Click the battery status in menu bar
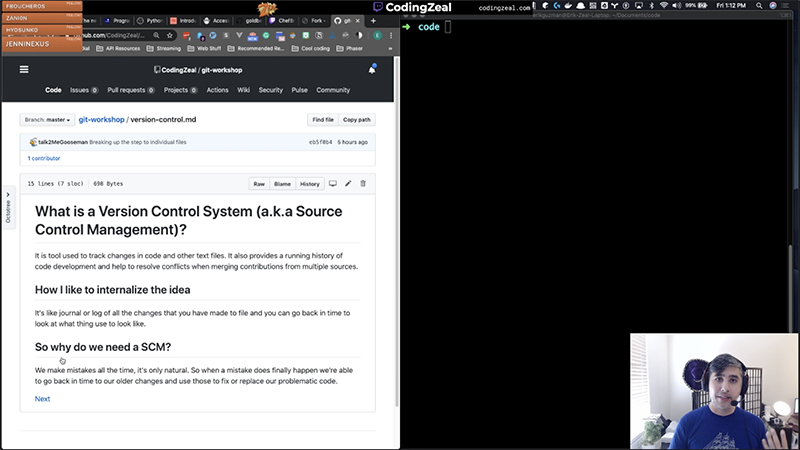This screenshot has height=450, width=800. coord(696,6)
